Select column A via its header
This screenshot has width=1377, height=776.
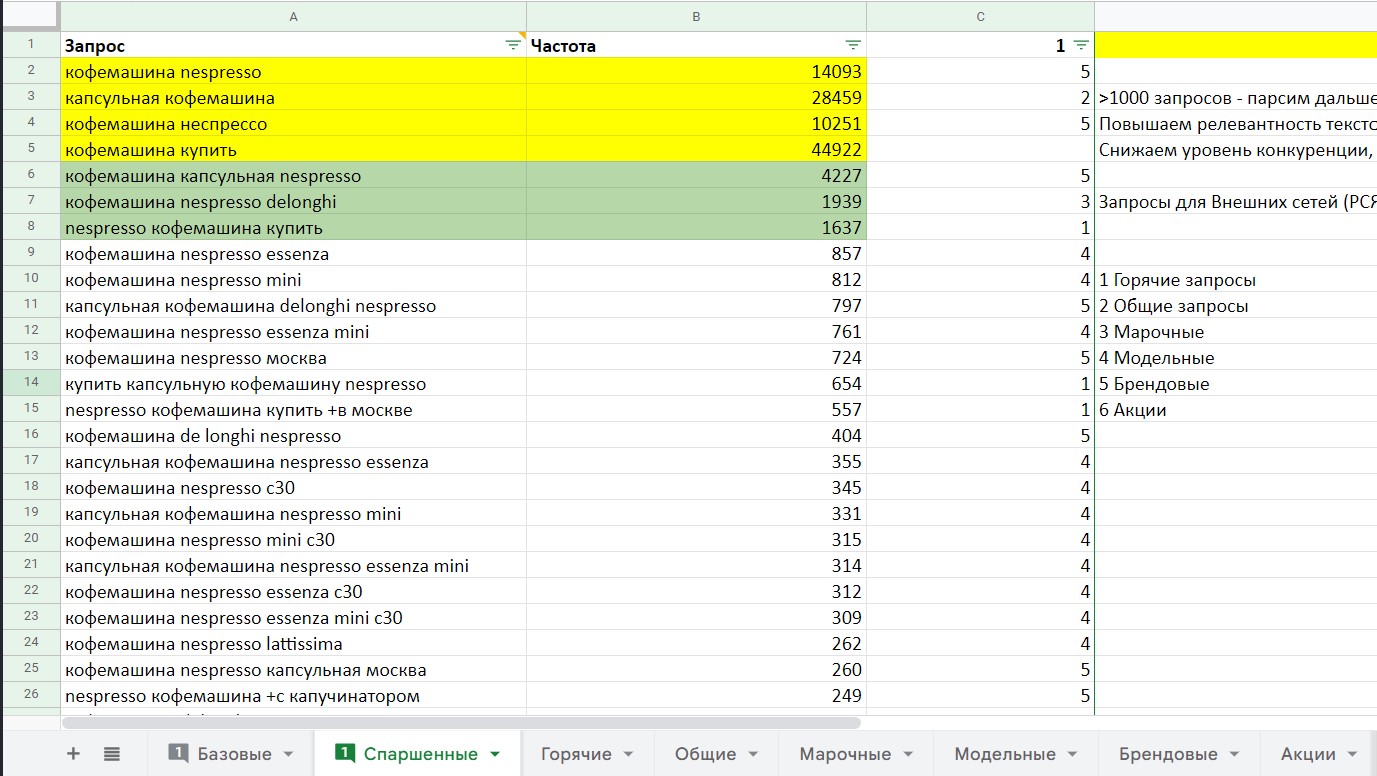pyautogui.click(x=293, y=16)
